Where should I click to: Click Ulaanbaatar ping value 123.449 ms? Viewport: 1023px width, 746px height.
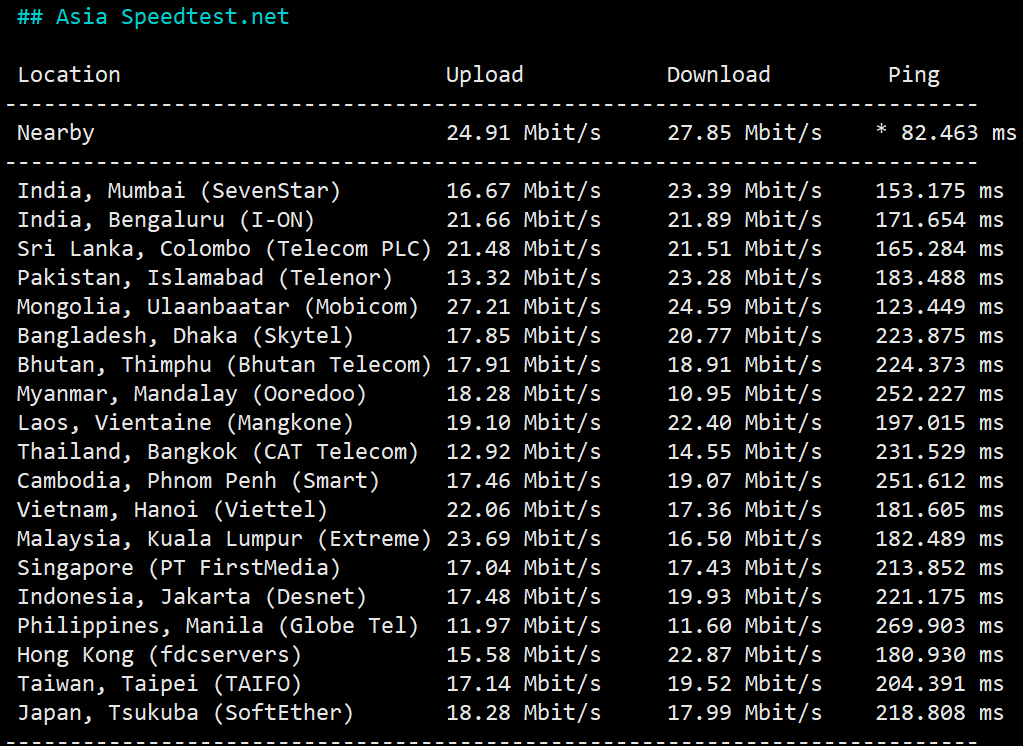coord(939,307)
